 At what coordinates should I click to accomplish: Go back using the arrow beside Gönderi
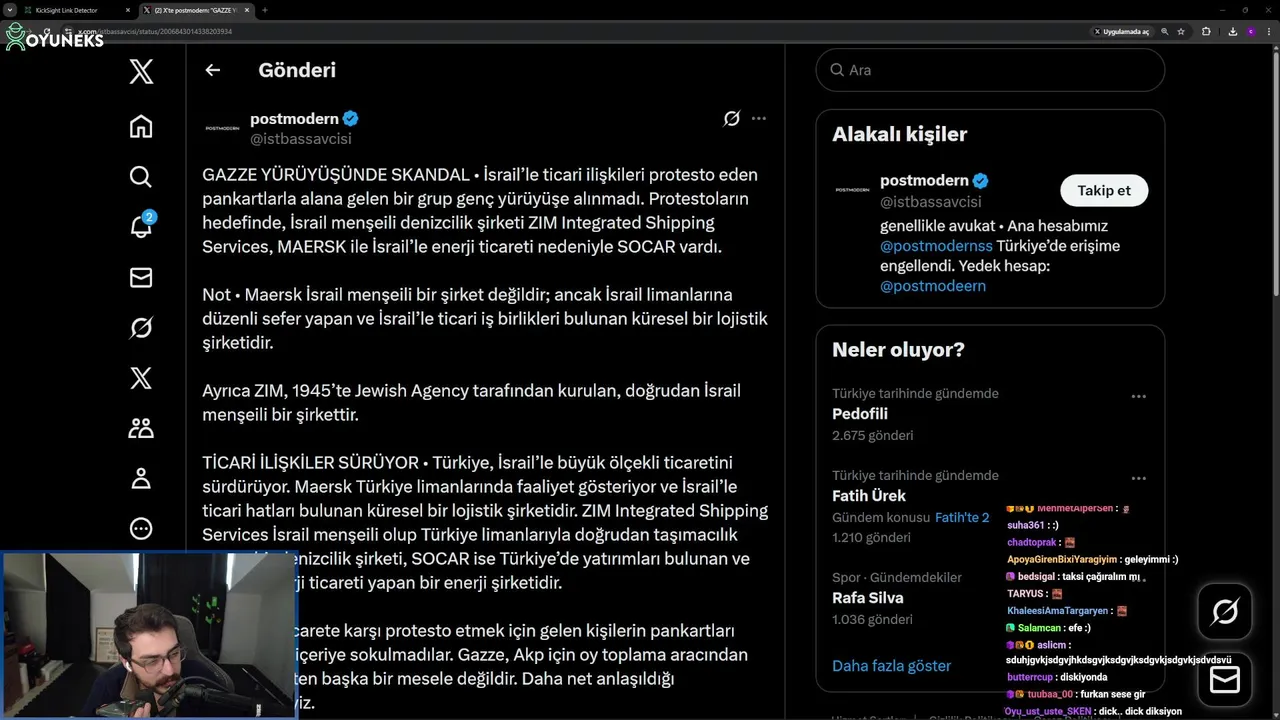point(212,70)
